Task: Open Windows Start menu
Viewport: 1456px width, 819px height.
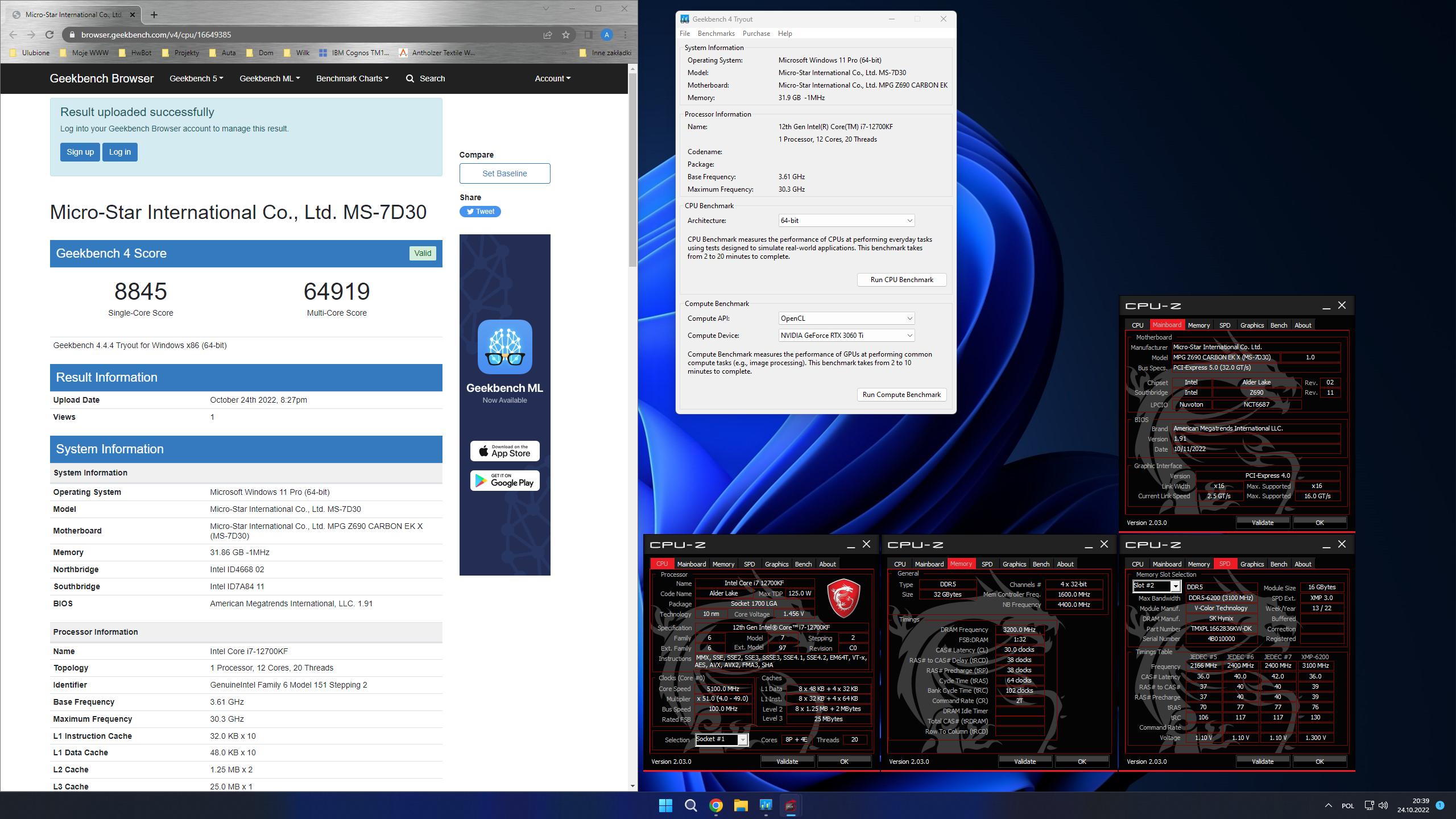Action: point(665,805)
